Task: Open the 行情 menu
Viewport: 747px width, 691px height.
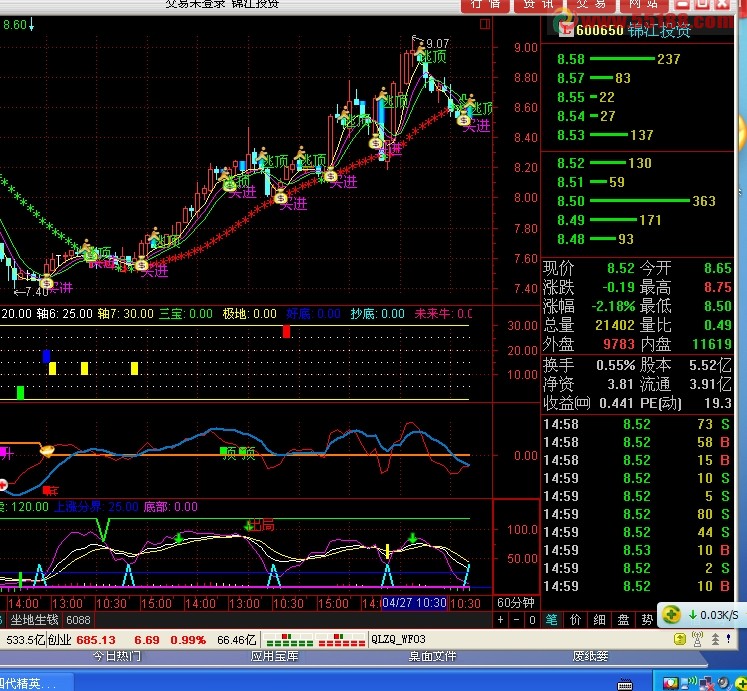Action: tap(486, 5)
